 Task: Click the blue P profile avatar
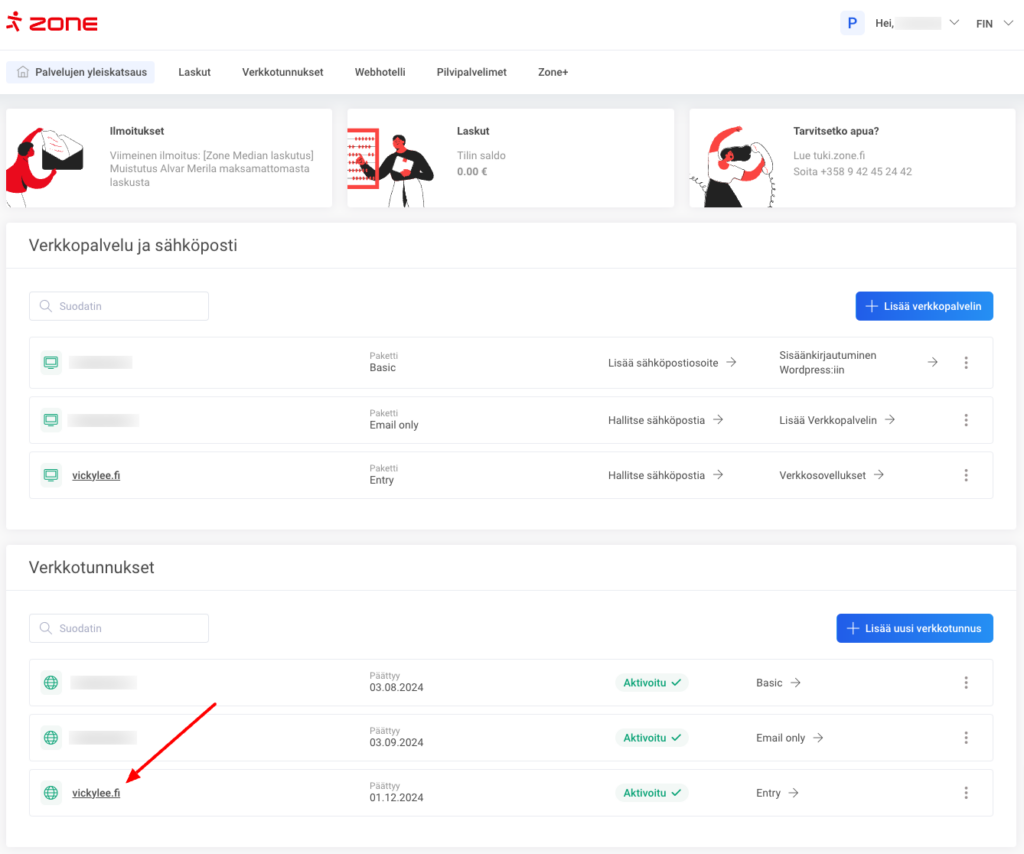[852, 23]
